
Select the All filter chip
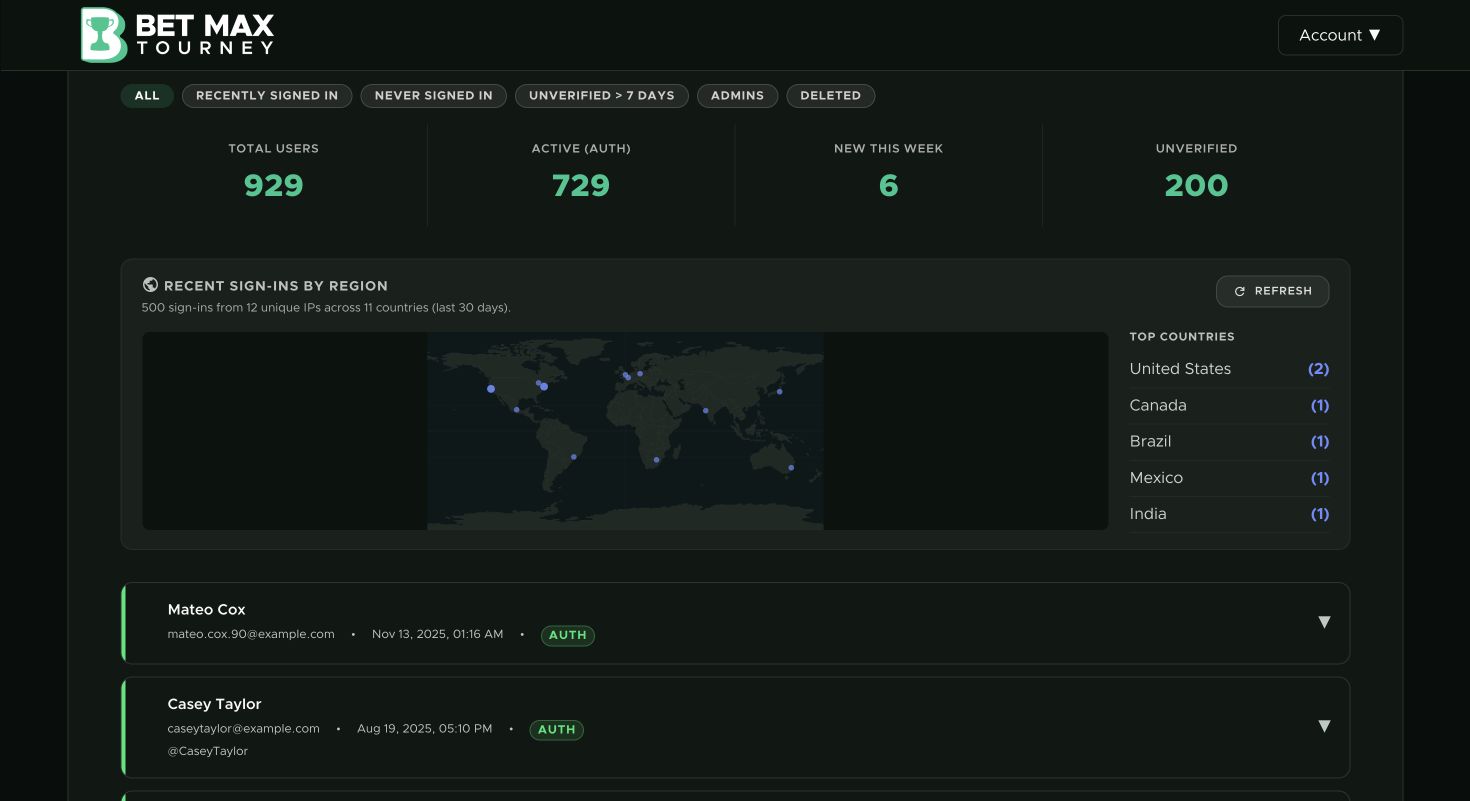click(147, 96)
